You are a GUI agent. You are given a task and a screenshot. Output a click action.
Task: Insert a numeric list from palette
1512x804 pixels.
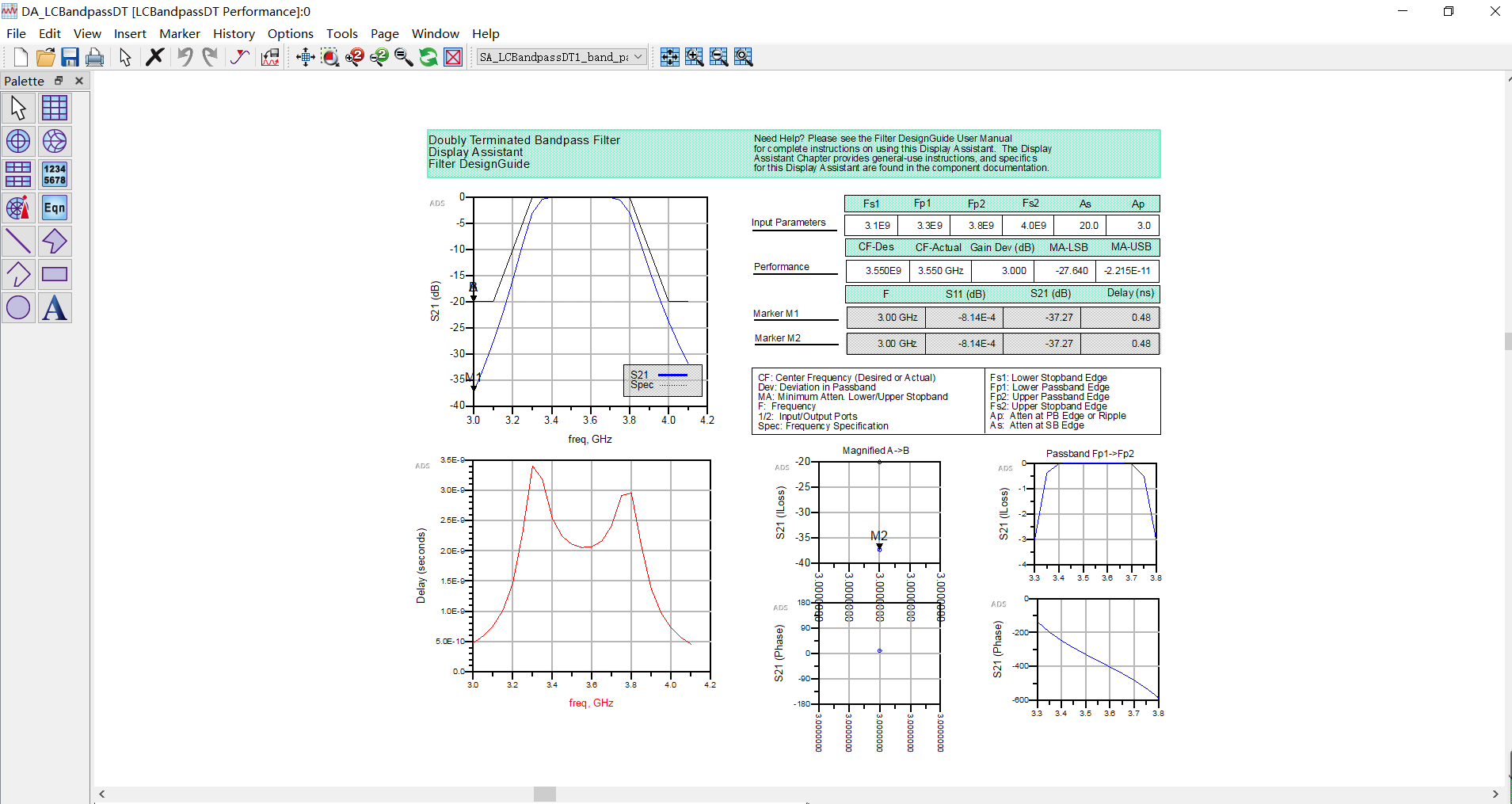click(55, 174)
